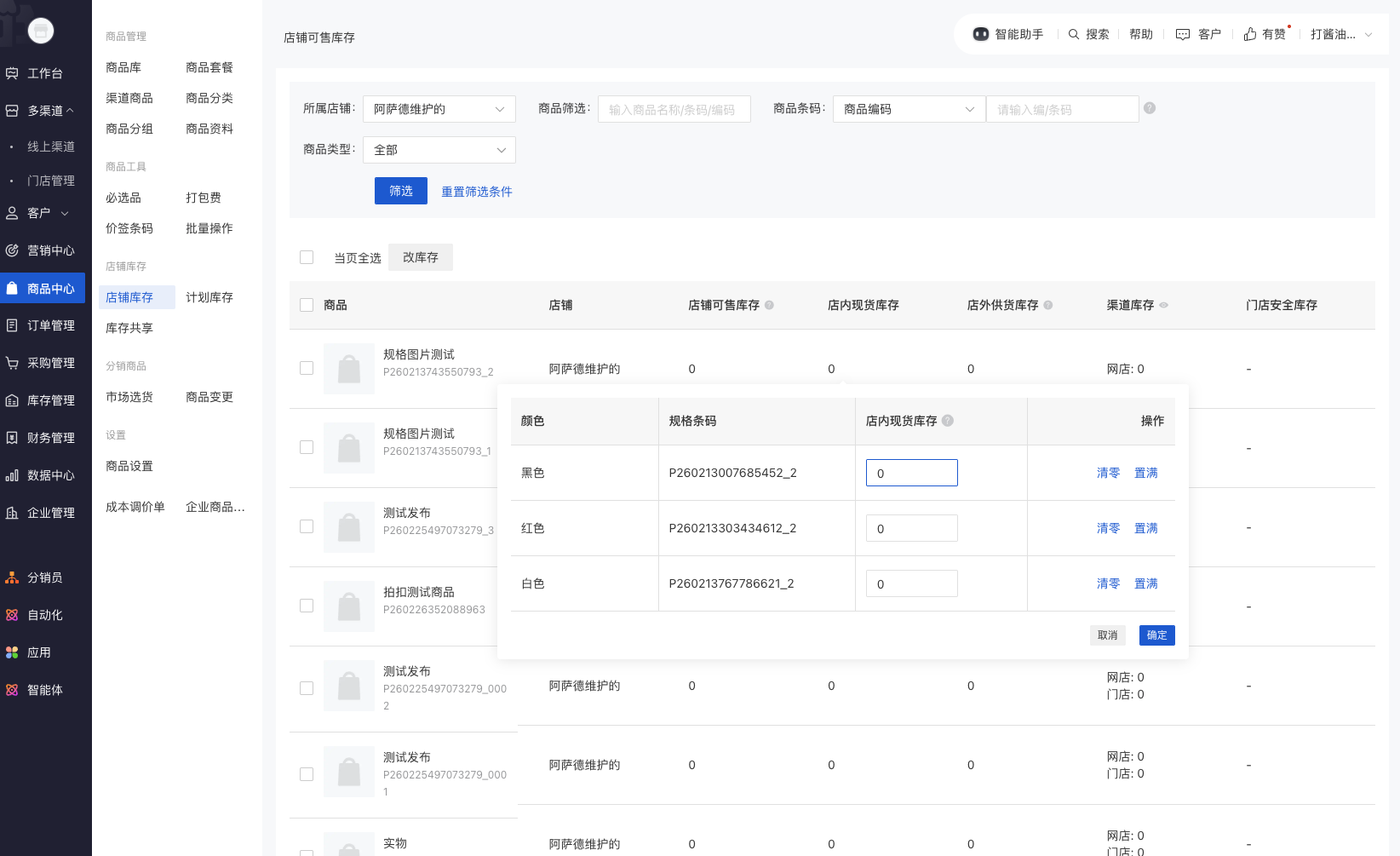Click the 智能助手 robot icon
This screenshot has height=856, width=1400.
pyautogui.click(x=981, y=34)
